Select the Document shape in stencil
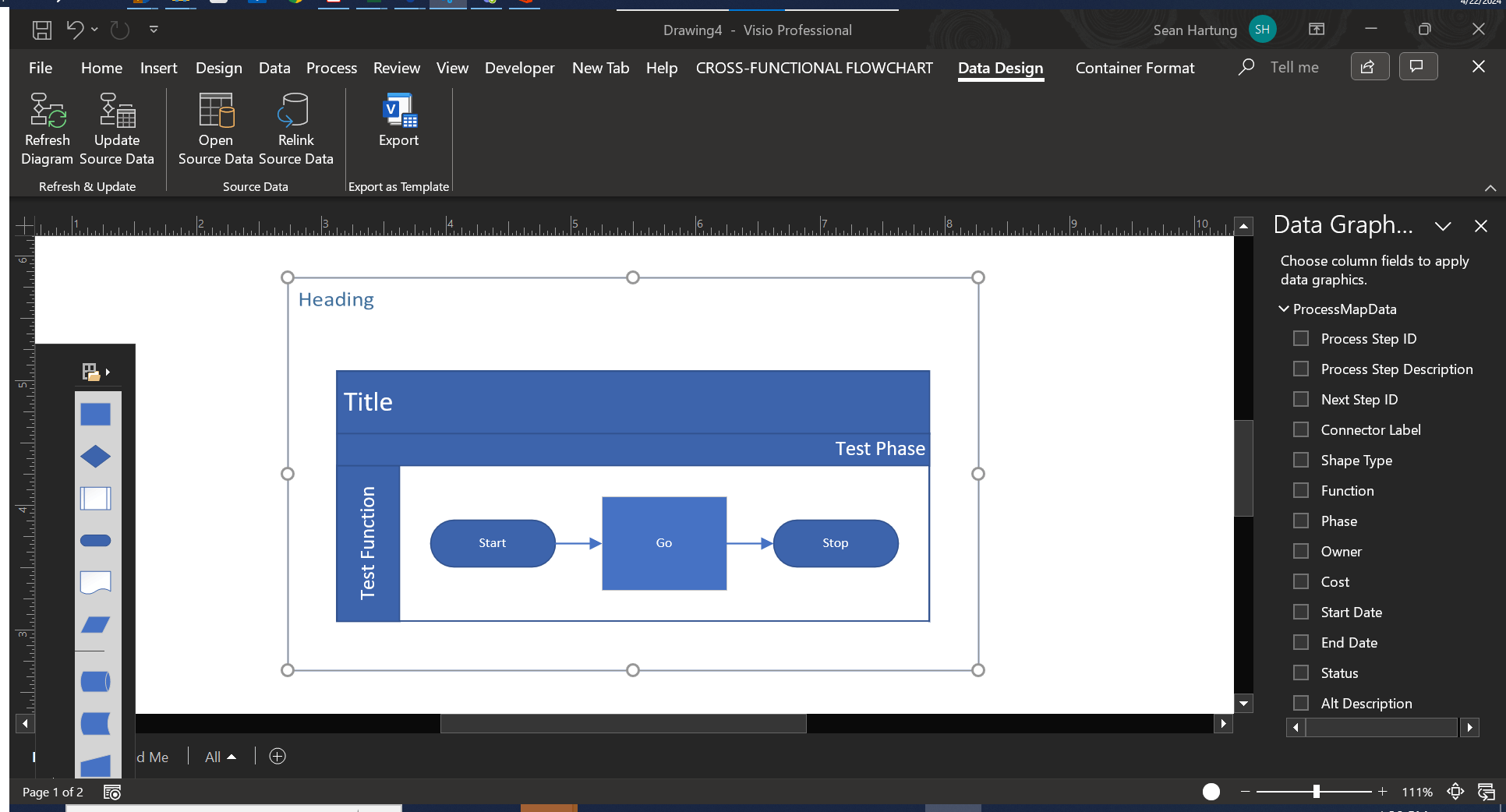The width and height of the screenshot is (1506, 812). (96, 583)
